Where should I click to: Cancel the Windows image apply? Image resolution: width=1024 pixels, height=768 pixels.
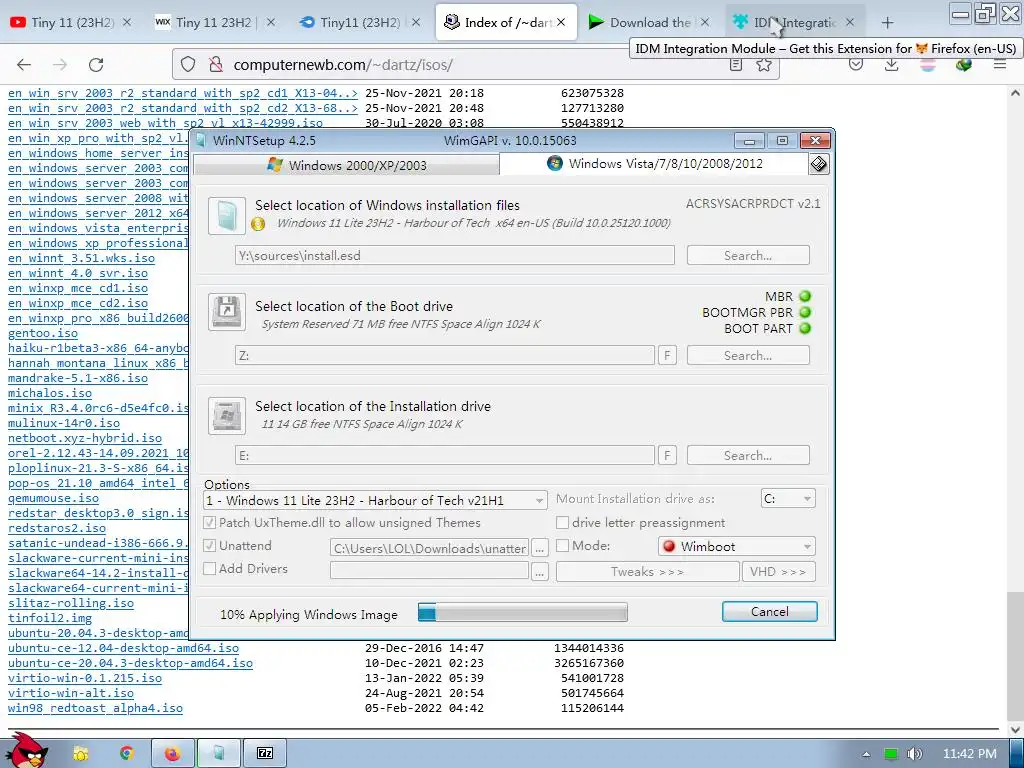(769, 611)
